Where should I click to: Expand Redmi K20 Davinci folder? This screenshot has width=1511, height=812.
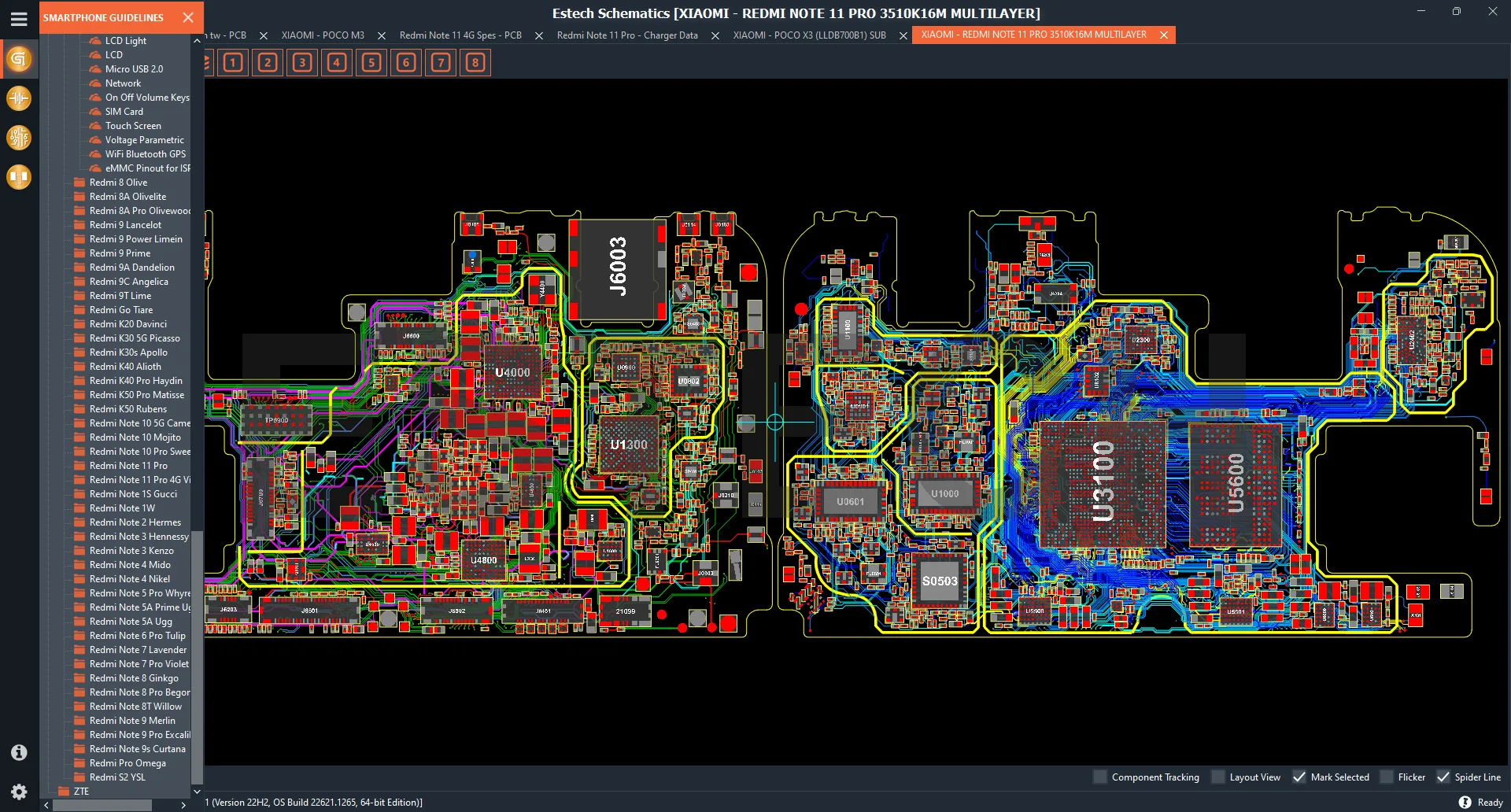[x=127, y=324]
